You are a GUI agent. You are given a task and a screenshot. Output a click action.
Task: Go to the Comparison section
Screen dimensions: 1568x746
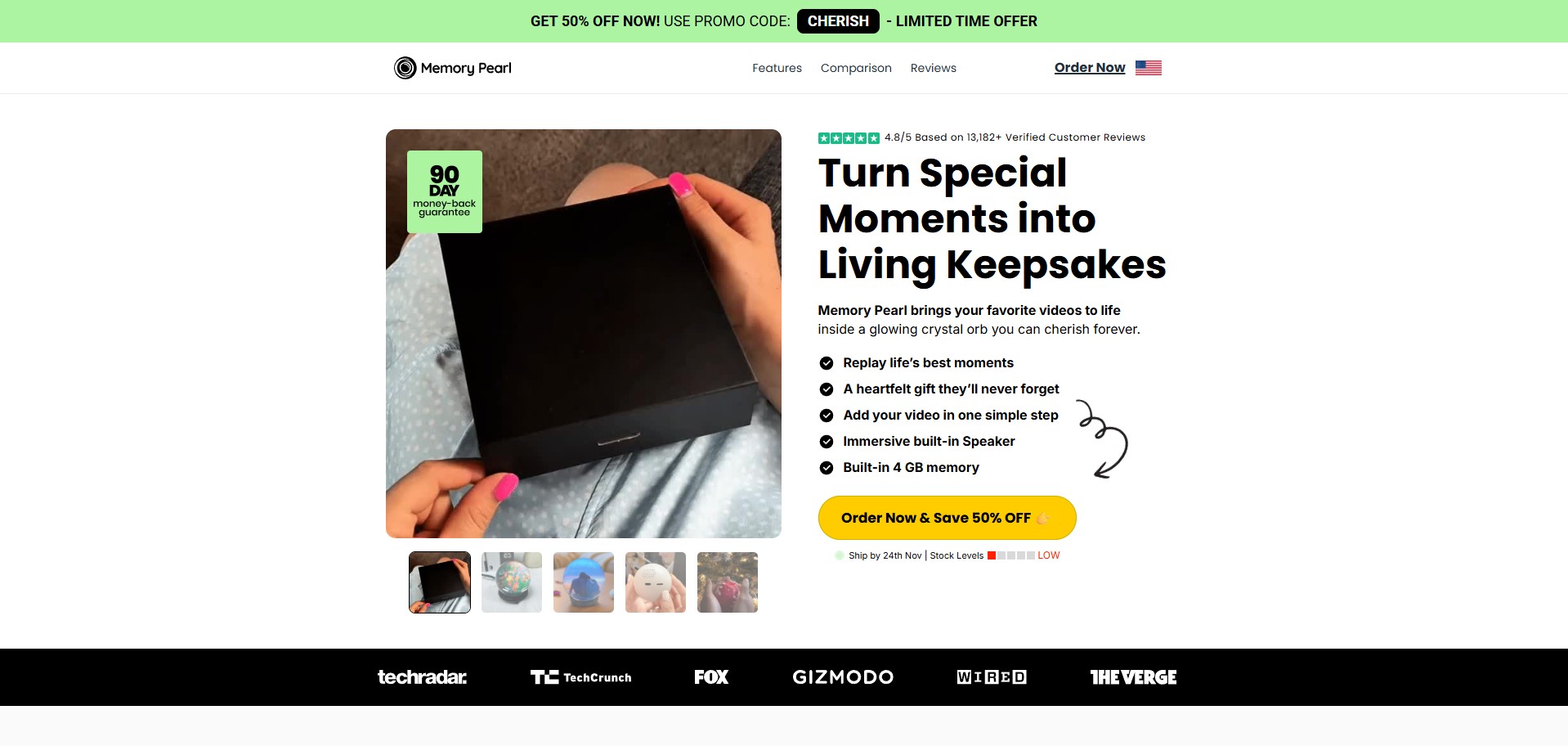(x=856, y=68)
